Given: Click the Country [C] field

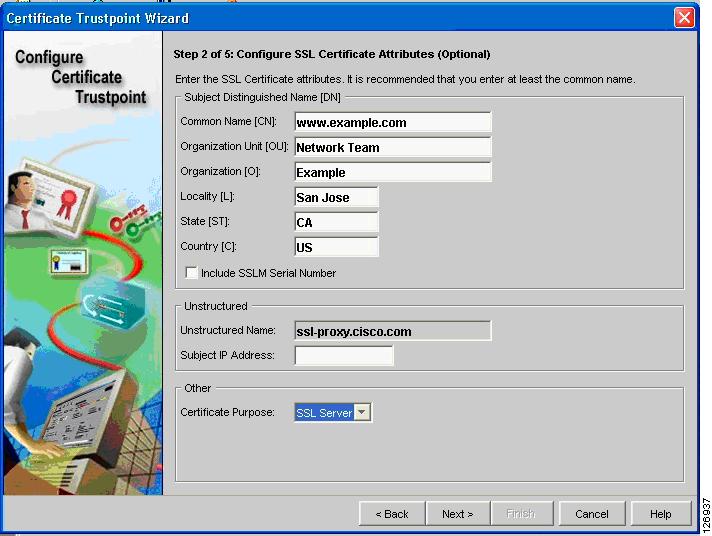Looking at the screenshot, I should (x=336, y=247).
